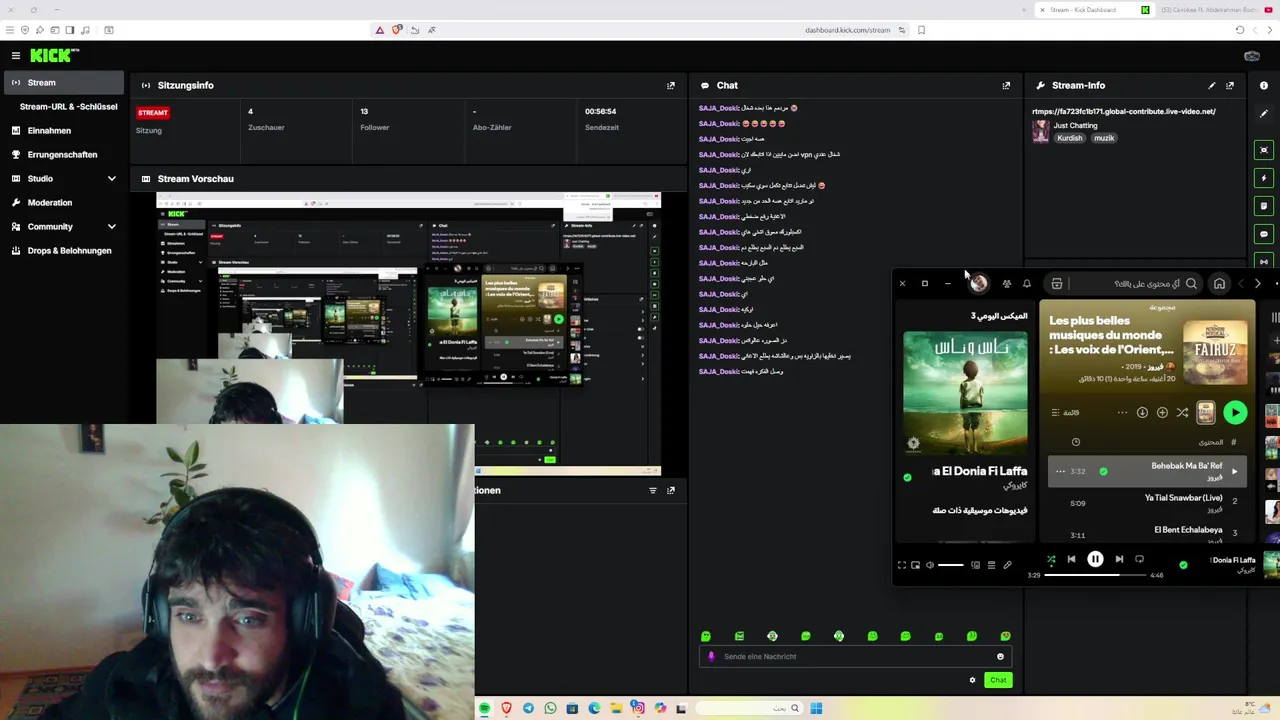Open Stream-URL & -Schlüssel page
1280x720 pixels.
tap(68, 107)
